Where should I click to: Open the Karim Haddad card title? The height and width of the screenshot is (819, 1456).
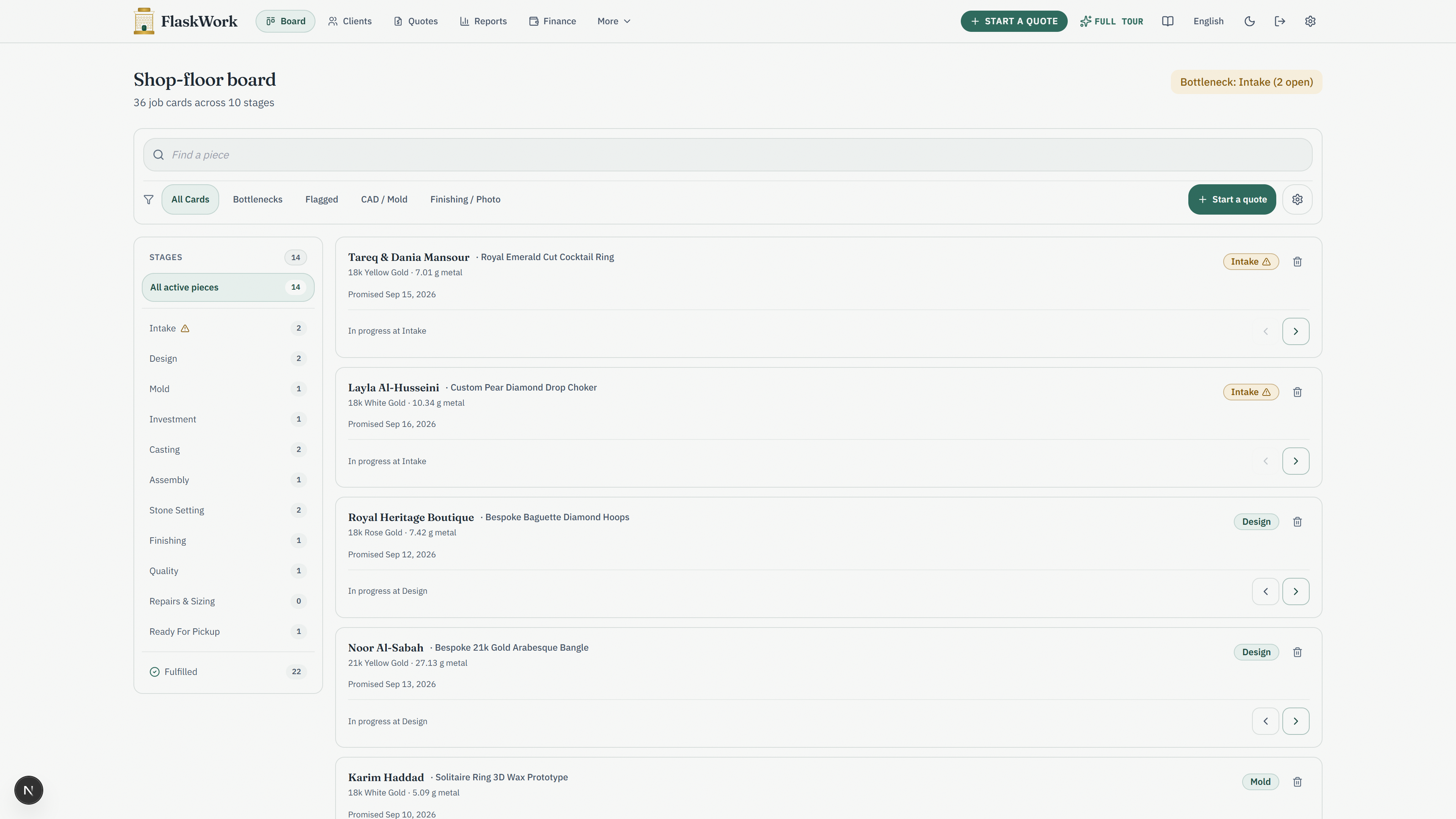(386, 777)
